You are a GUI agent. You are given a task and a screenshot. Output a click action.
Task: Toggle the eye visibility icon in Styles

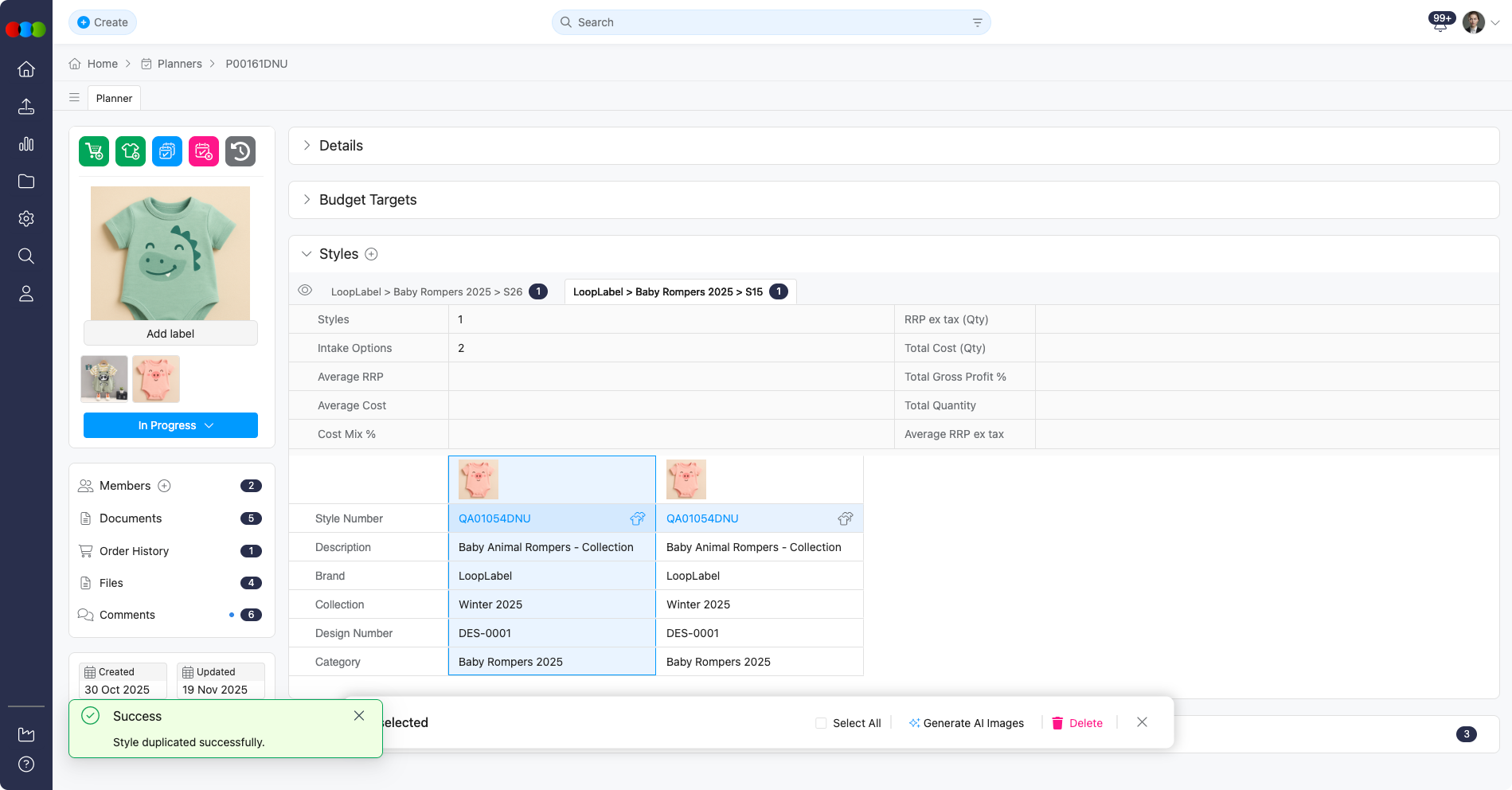305,291
